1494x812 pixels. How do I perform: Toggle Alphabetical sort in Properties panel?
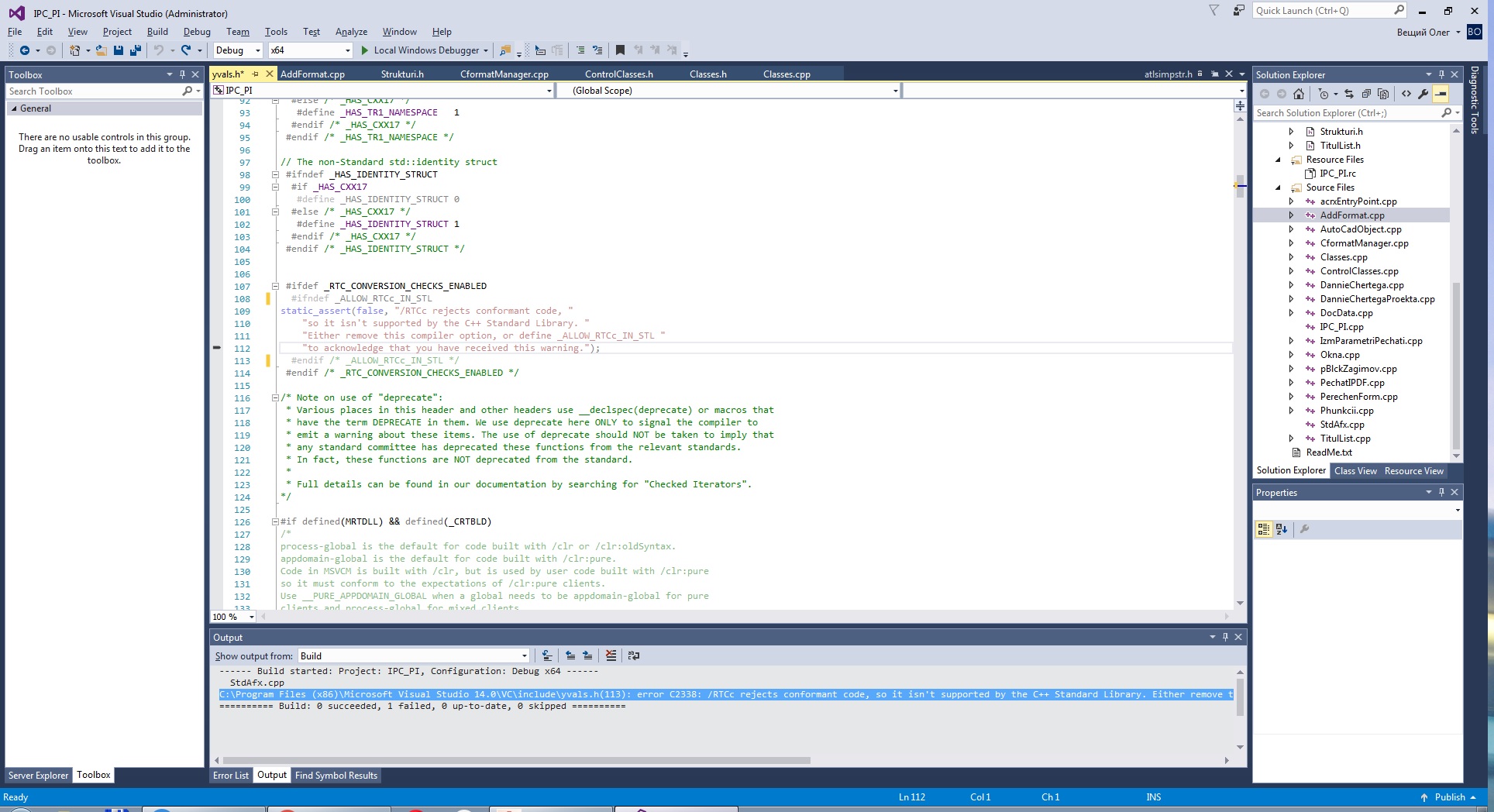click(x=1282, y=529)
